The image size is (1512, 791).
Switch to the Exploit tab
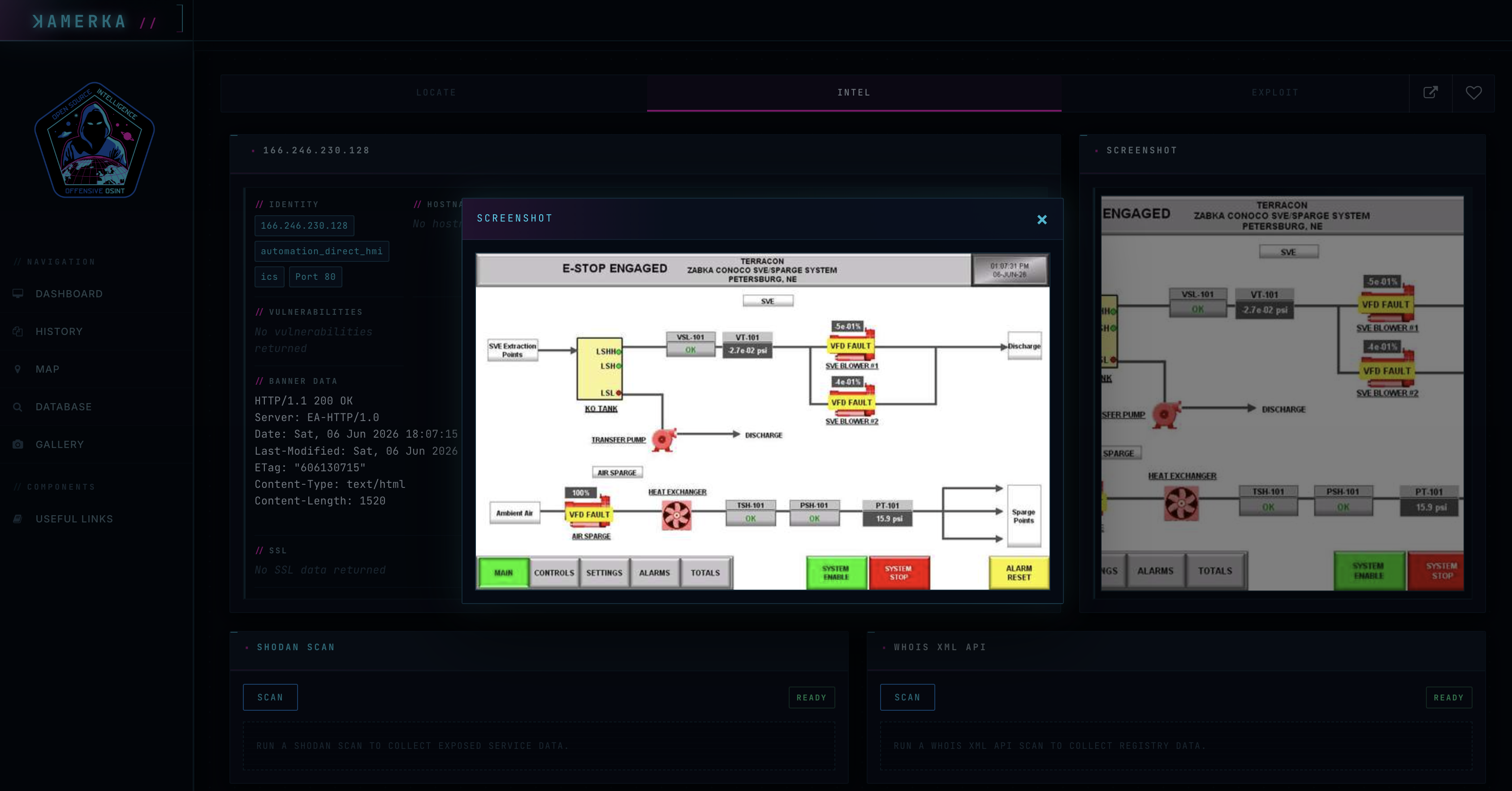[1275, 93]
